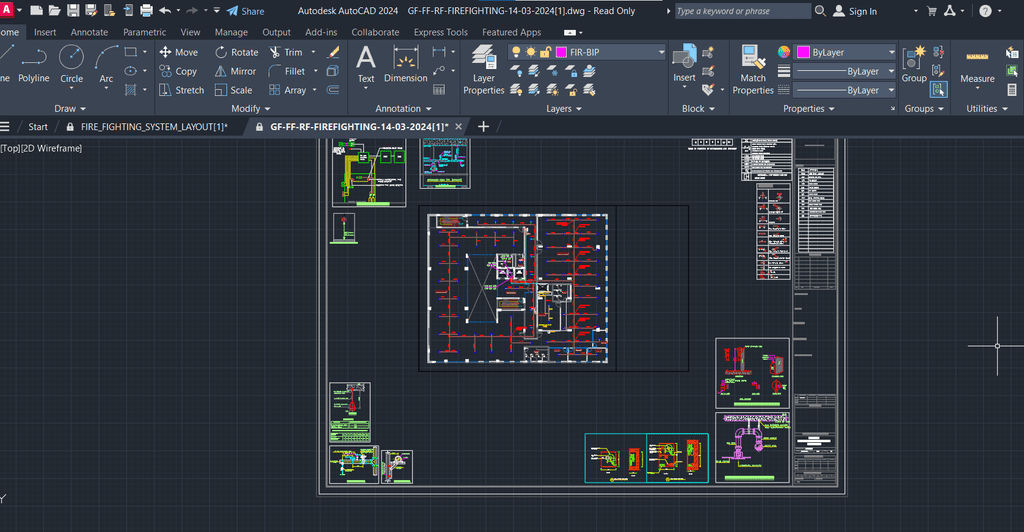Expand the Draw panel
Viewport: 1024px width, 532px height.
click(x=70, y=108)
